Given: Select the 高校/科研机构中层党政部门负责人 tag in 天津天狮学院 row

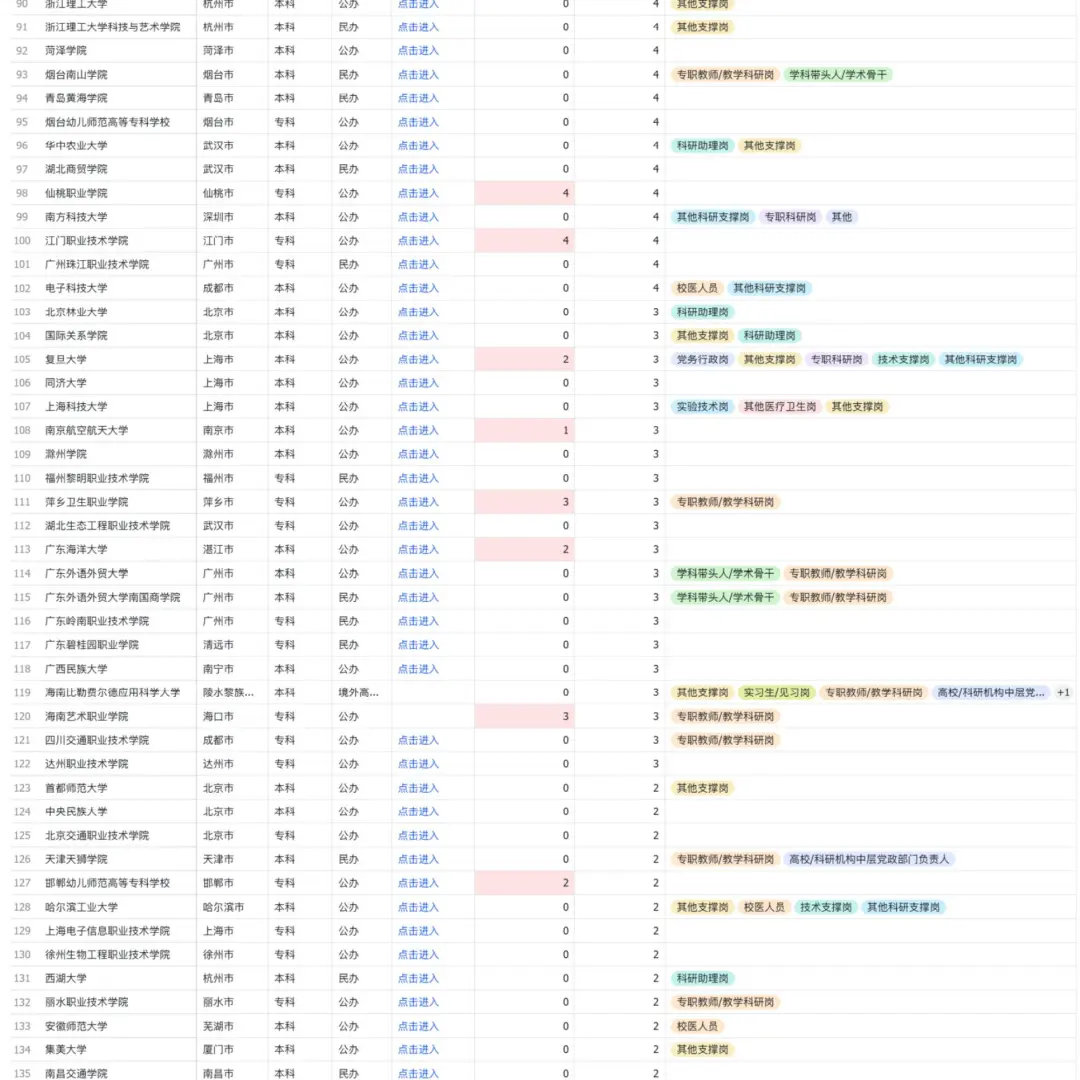Looking at the screenshot, I should coord(869,859).
